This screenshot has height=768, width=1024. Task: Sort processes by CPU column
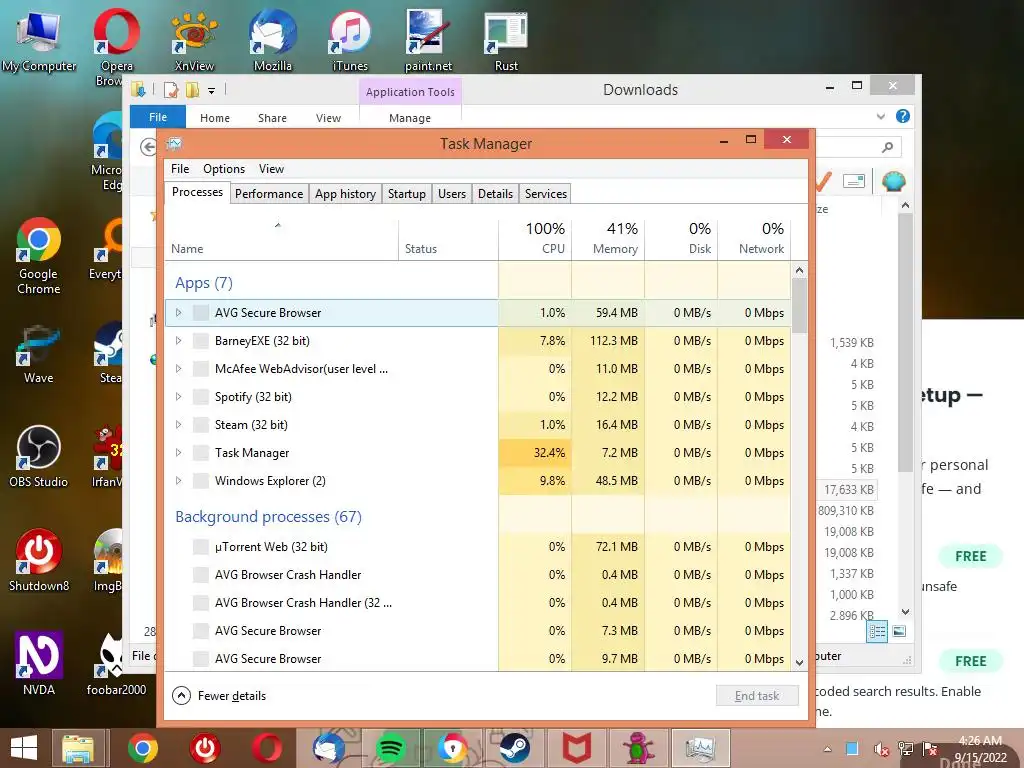point(535,239)
